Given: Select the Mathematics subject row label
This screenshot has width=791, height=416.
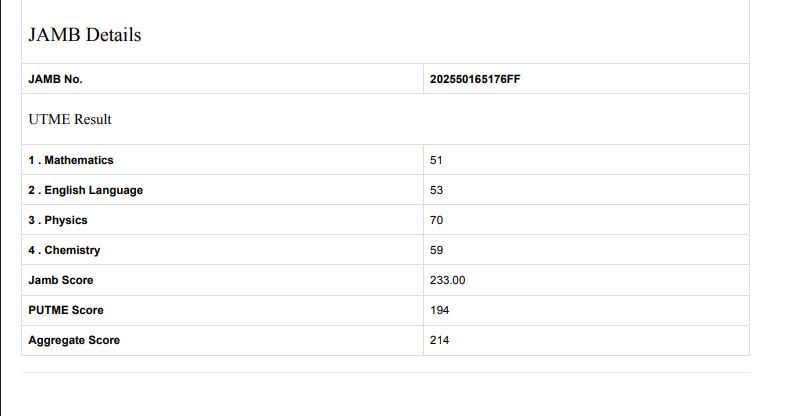Looking at the screenshot, I should (71, 160).
